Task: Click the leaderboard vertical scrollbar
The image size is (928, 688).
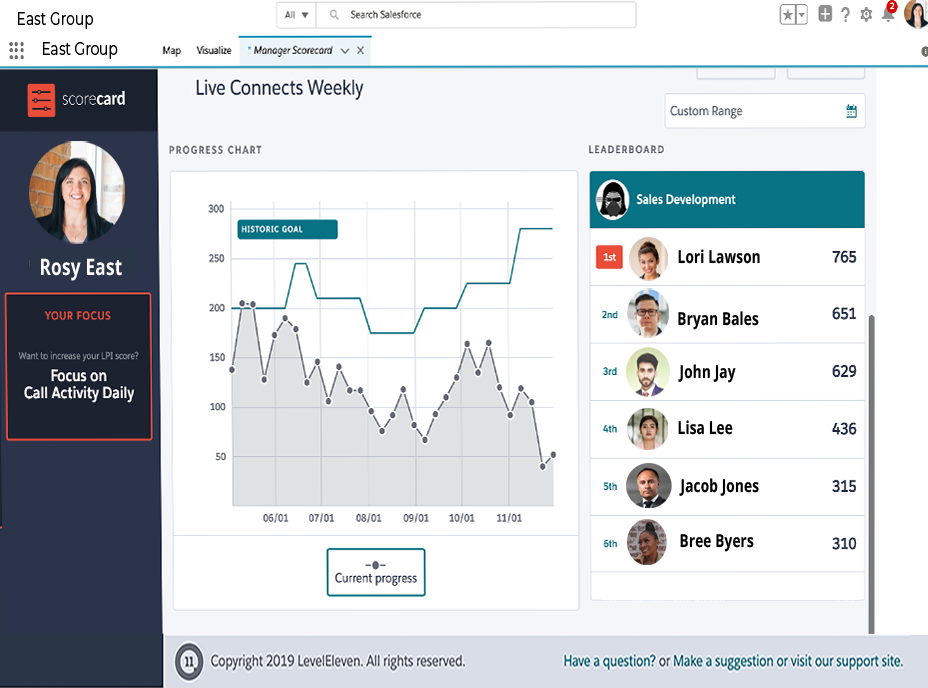Action: (871, 474)
